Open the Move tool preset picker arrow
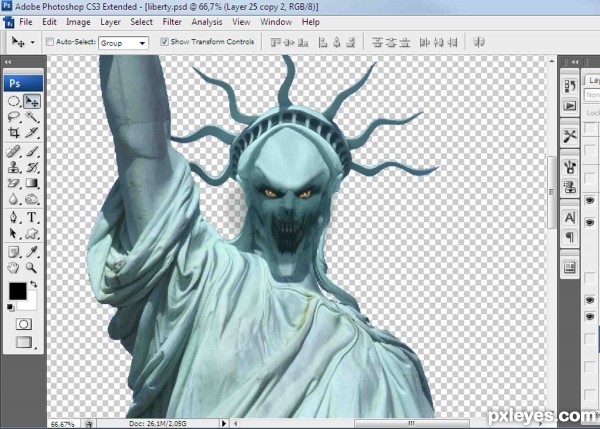This screenshot has width=600, height=429. (33, 42)
